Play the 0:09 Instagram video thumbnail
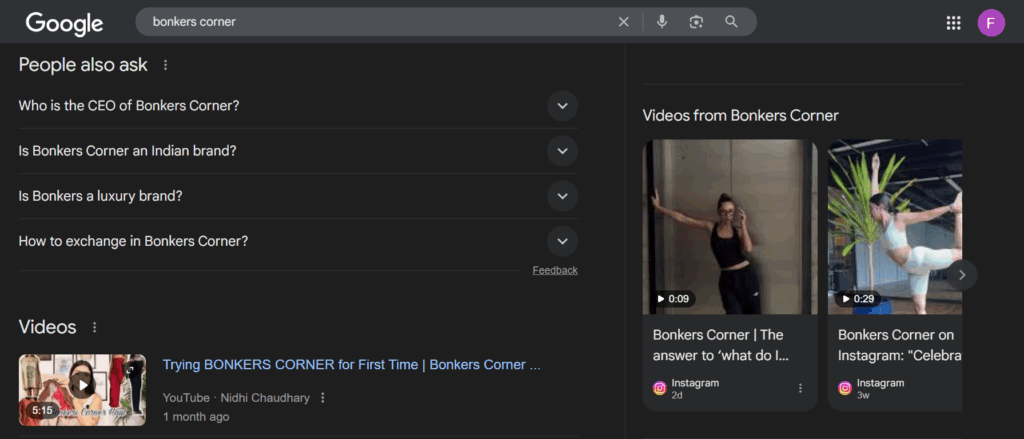The height and width of the screenshot is (439, 1024). [x=730, y=227]
